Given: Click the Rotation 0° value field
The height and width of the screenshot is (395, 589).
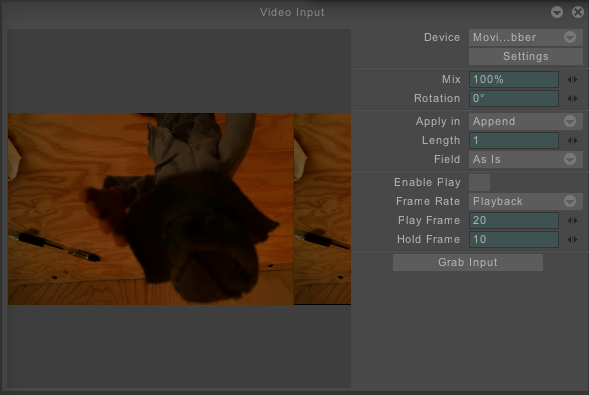Looking at the screenshot, I should [513, 98].
